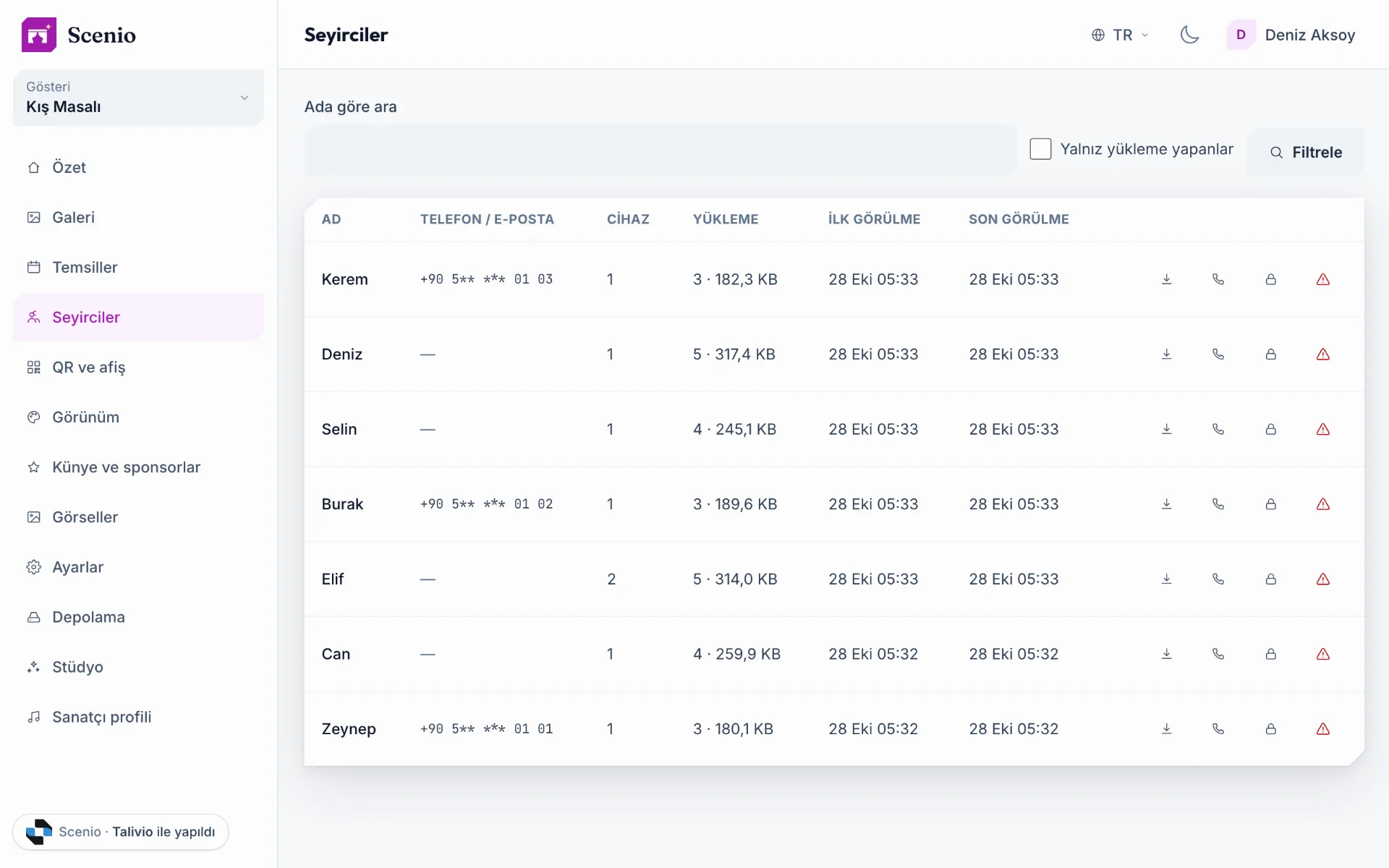The width and height of the screenshot is (1389, 868).
Task: Download Kerem's uploads with the download icon
Action: 1166,279
